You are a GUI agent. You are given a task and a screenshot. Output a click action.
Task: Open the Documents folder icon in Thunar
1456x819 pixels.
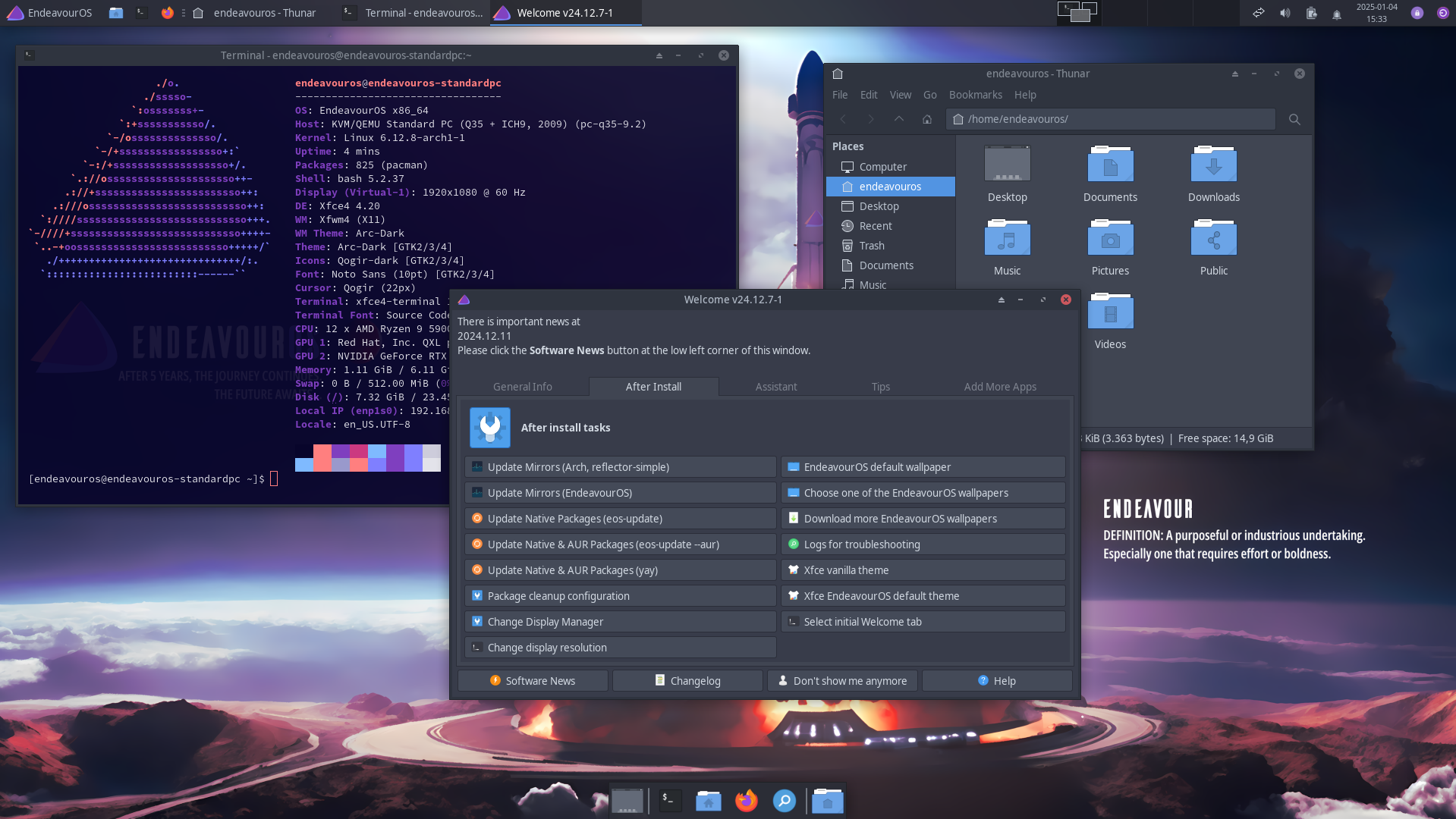[x=1110, y=165]
